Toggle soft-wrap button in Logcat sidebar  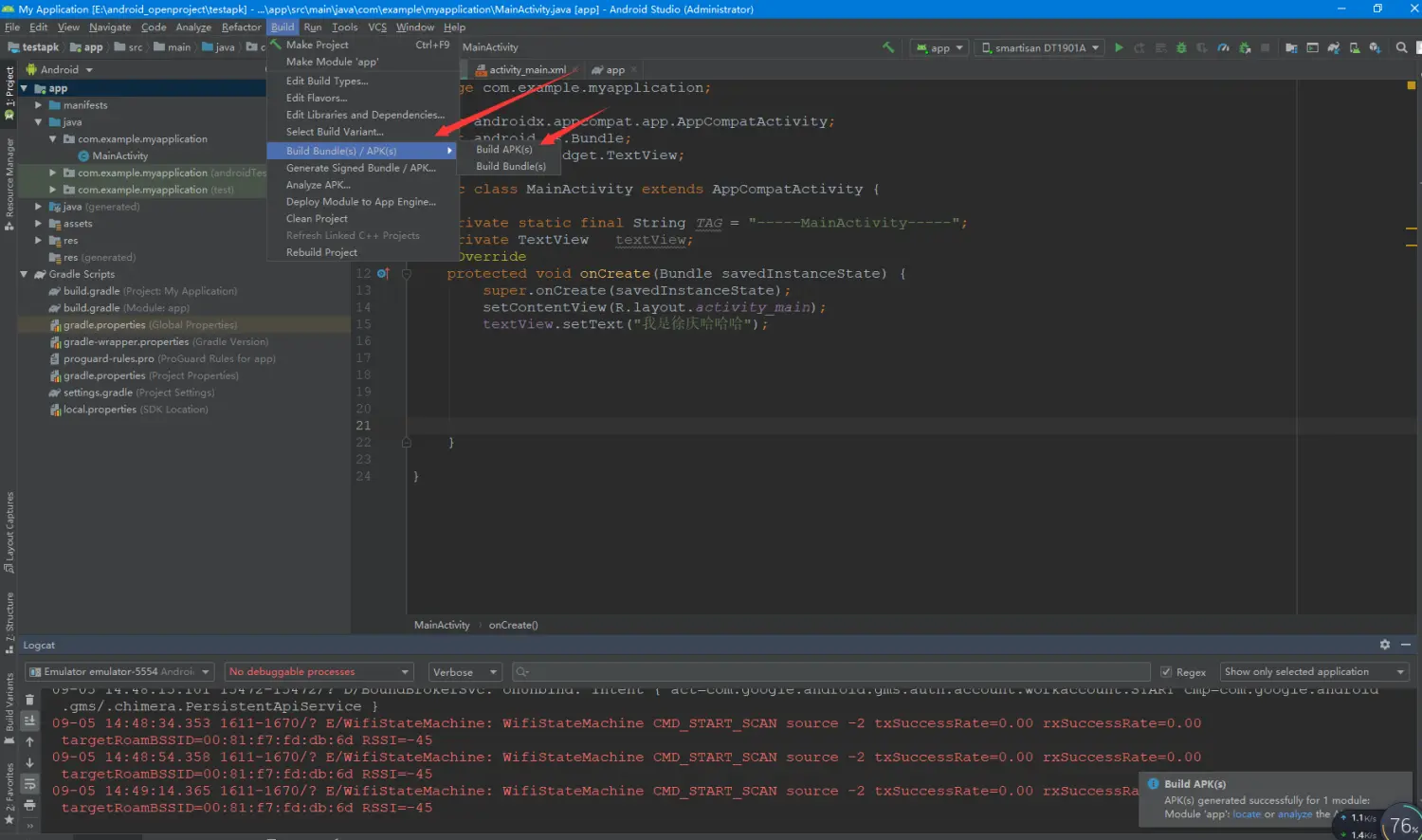point(29,784)
